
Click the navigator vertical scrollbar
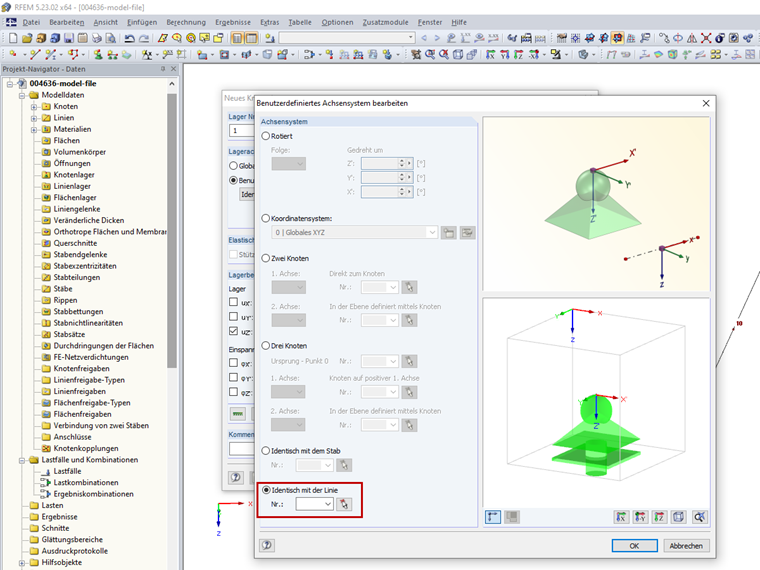coord(172,231)
